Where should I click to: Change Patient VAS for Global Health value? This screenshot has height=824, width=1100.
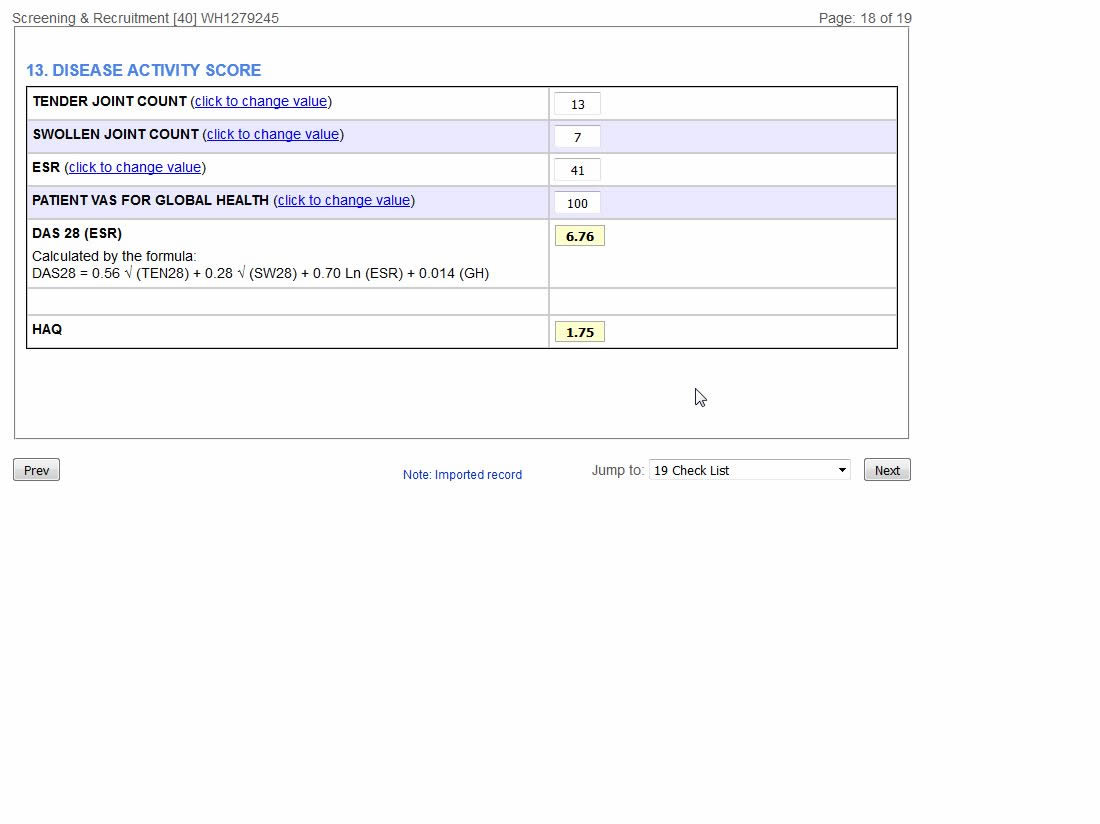[344, 201]
